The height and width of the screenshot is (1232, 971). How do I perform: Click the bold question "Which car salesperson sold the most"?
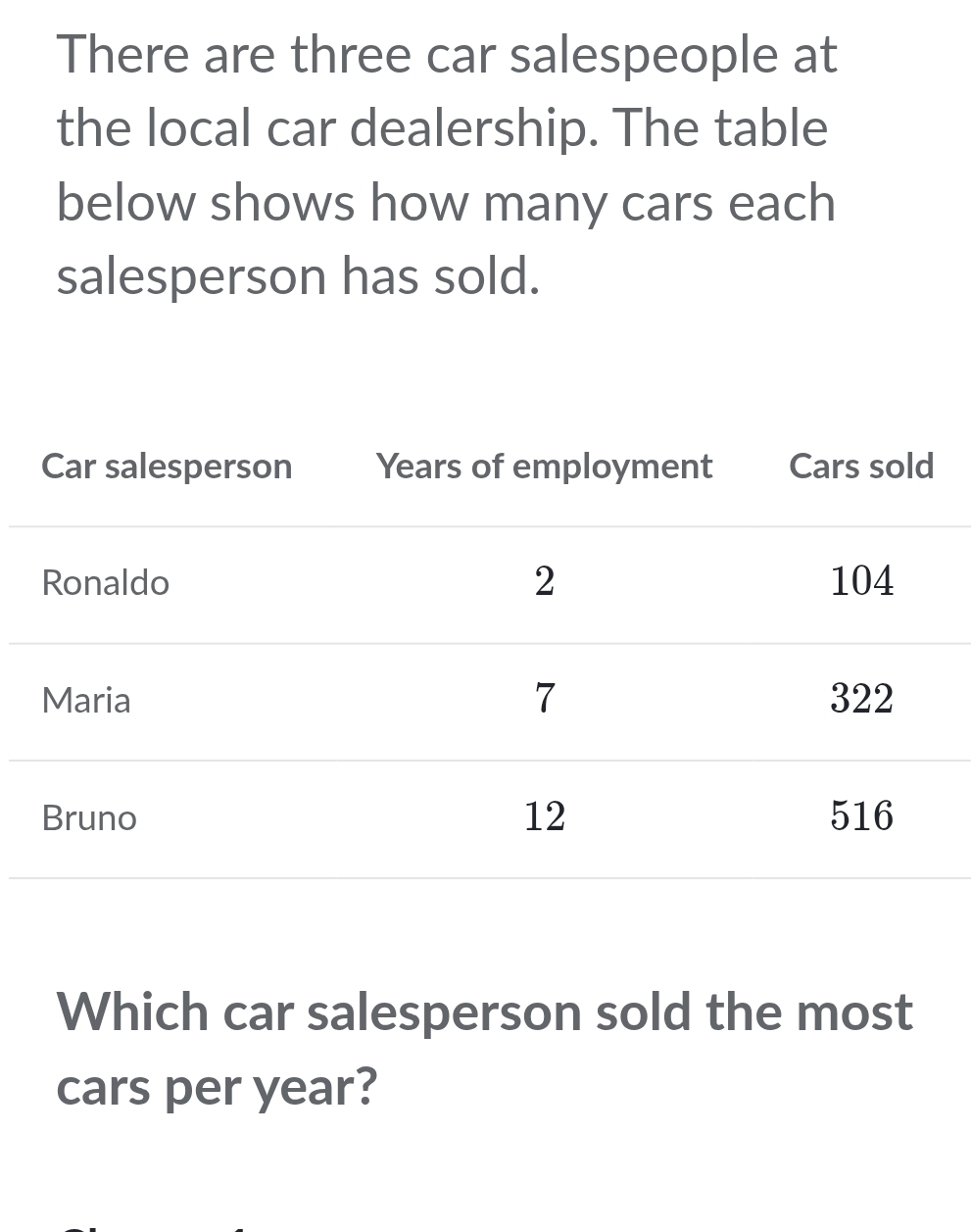484,1011
